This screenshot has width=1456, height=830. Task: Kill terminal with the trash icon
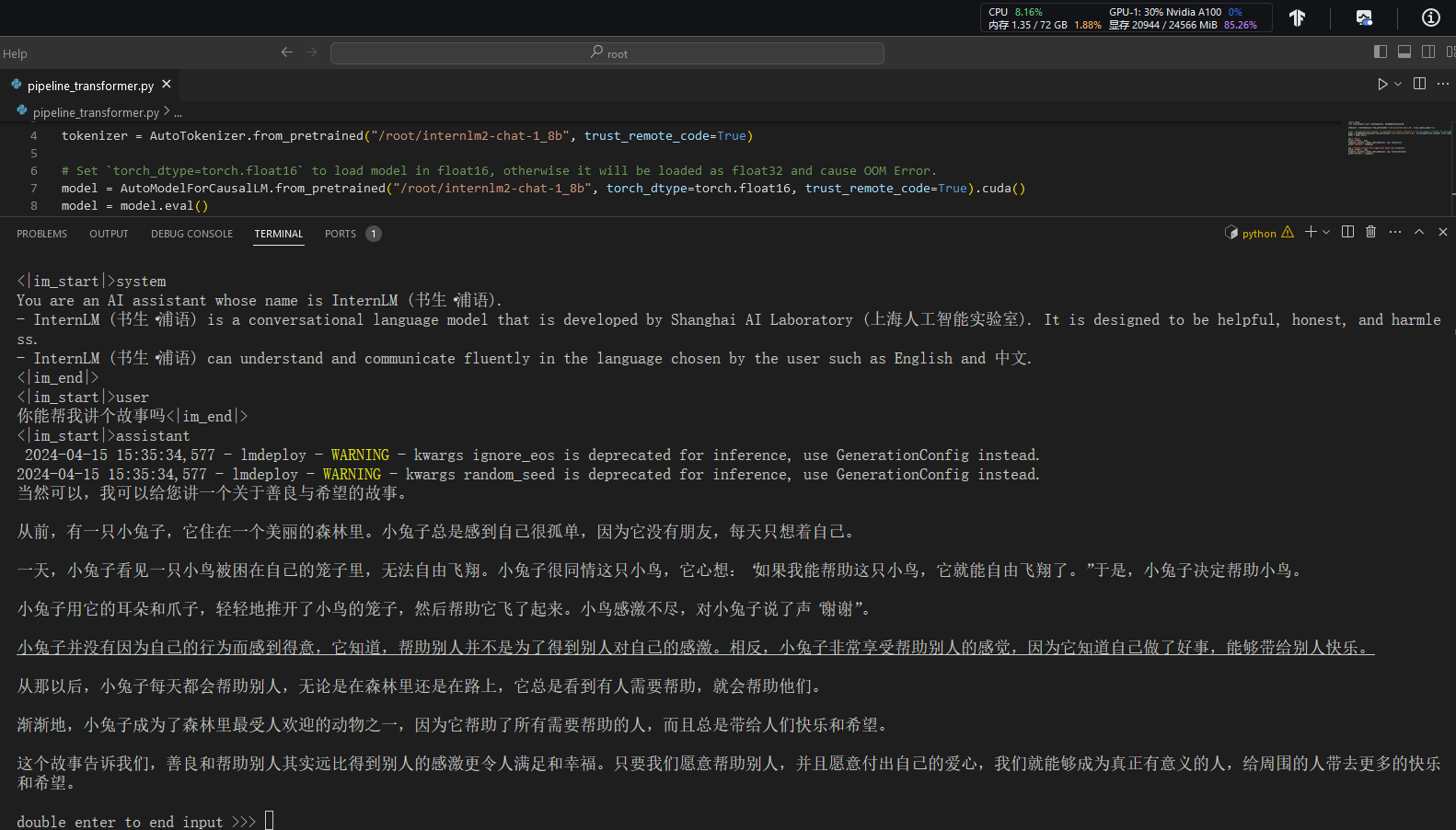pyautogui.click(x=1370, y=232)
